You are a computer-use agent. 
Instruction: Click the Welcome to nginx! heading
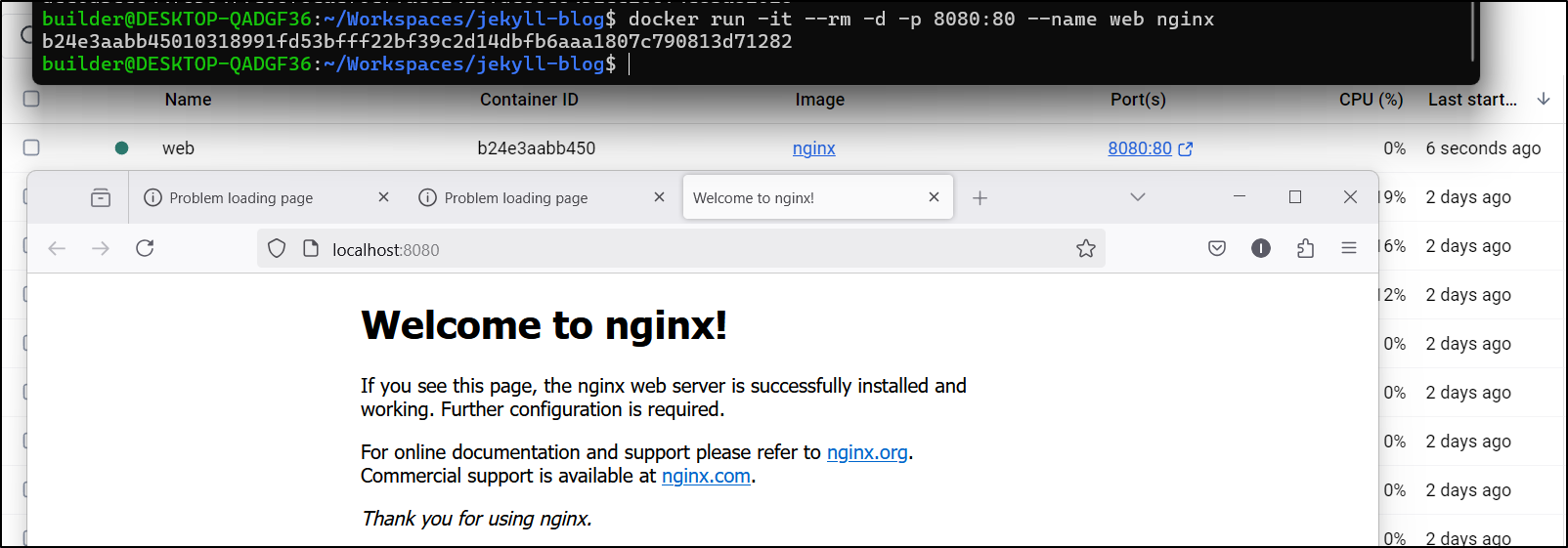[x=544, y=325]
